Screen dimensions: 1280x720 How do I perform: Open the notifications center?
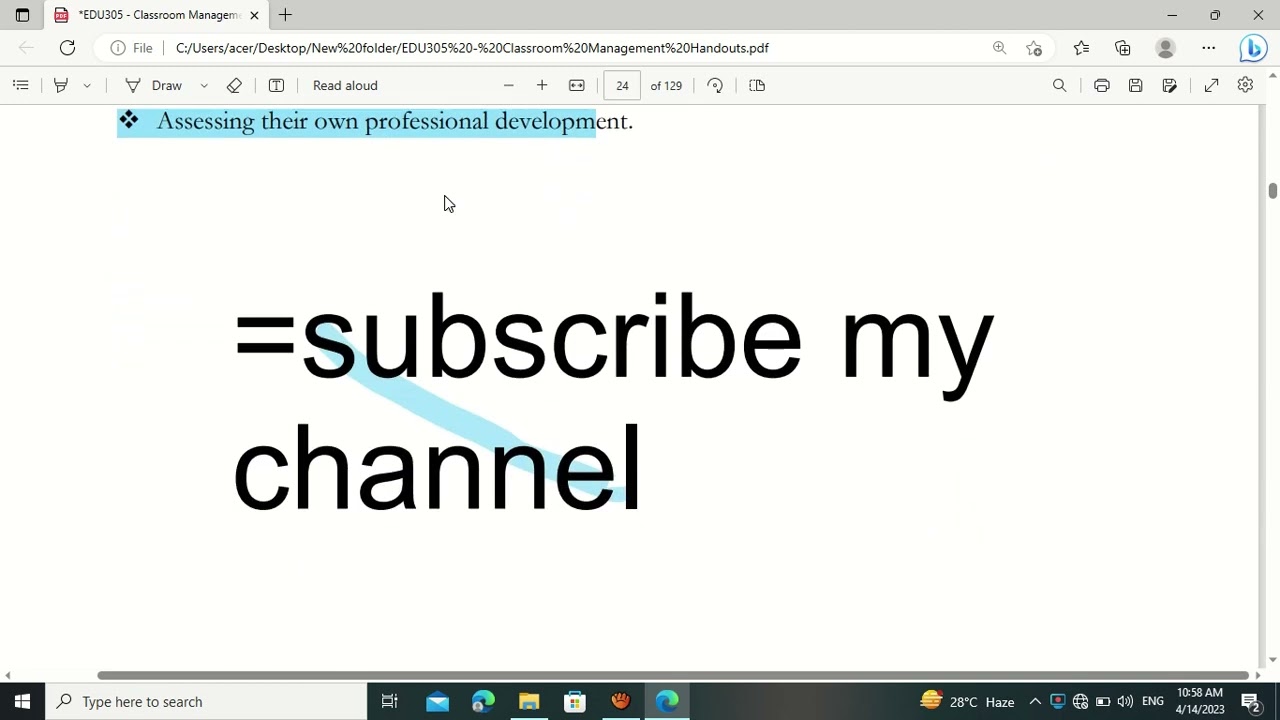(1250, 701)
